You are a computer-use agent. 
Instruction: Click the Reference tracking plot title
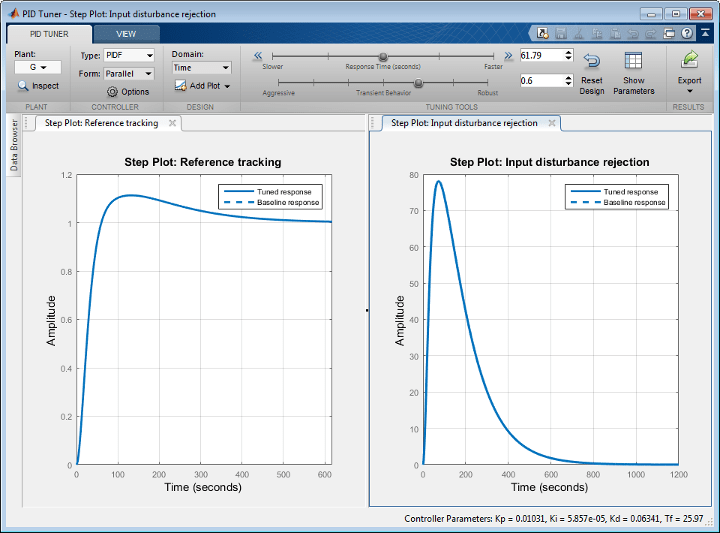203,162
